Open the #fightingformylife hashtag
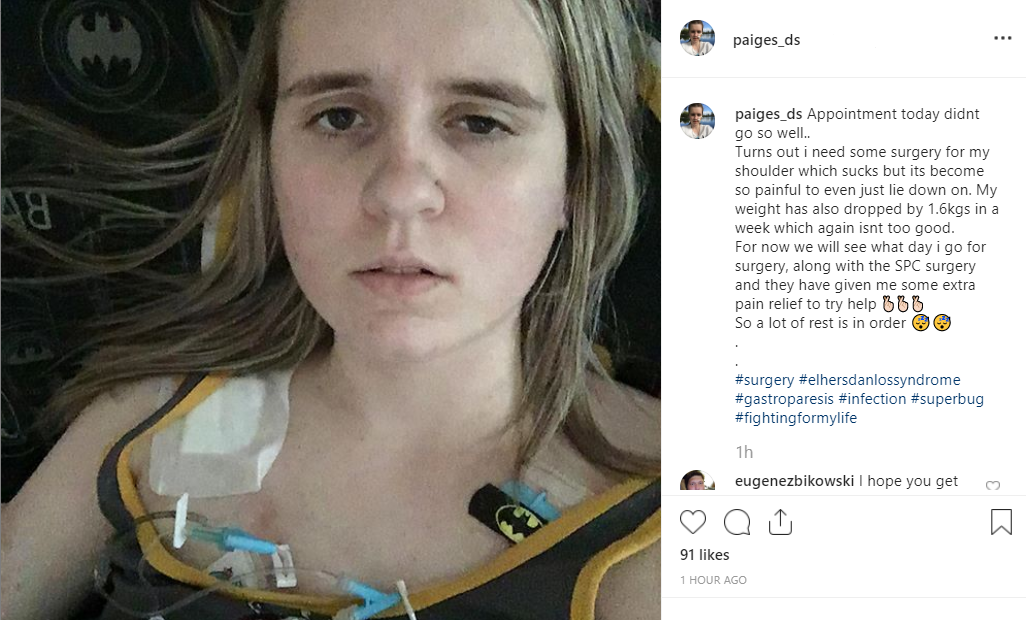The width and height of the screenshot is (1026, 620). click(796, 418)
